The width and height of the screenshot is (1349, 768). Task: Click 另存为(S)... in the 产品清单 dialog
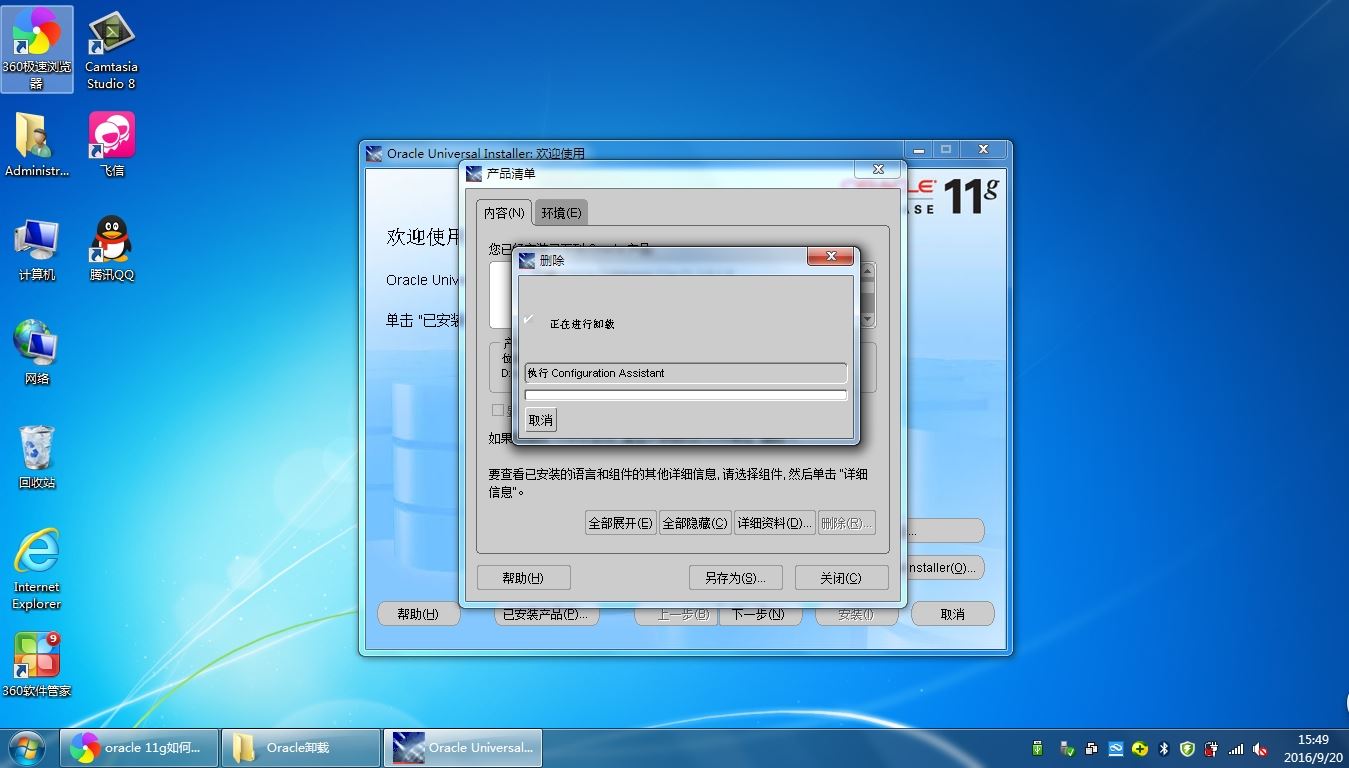coord(735,578)
